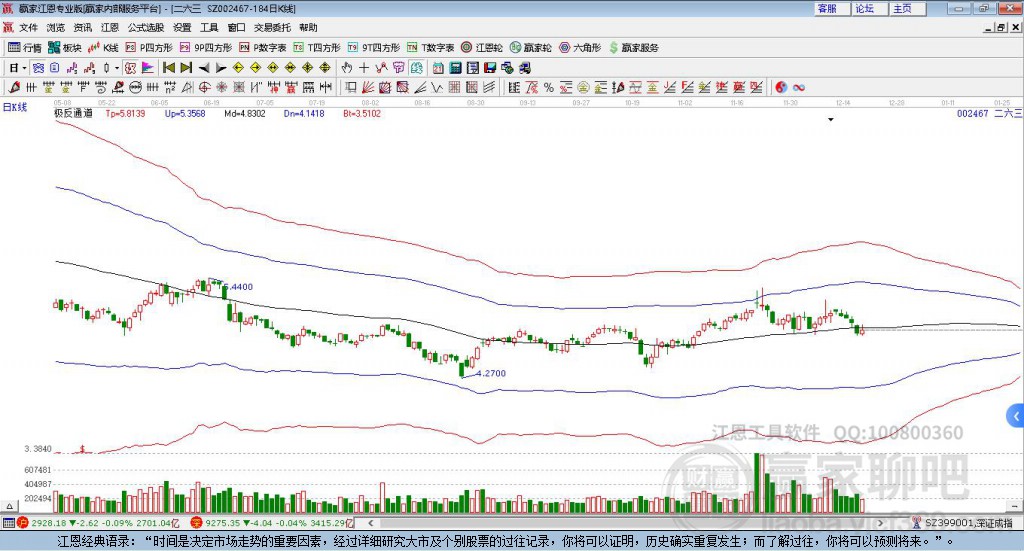Open the P数字表 tool
Screen dimensions: 1024x551
pyautogui.click(x=263, y=48)
